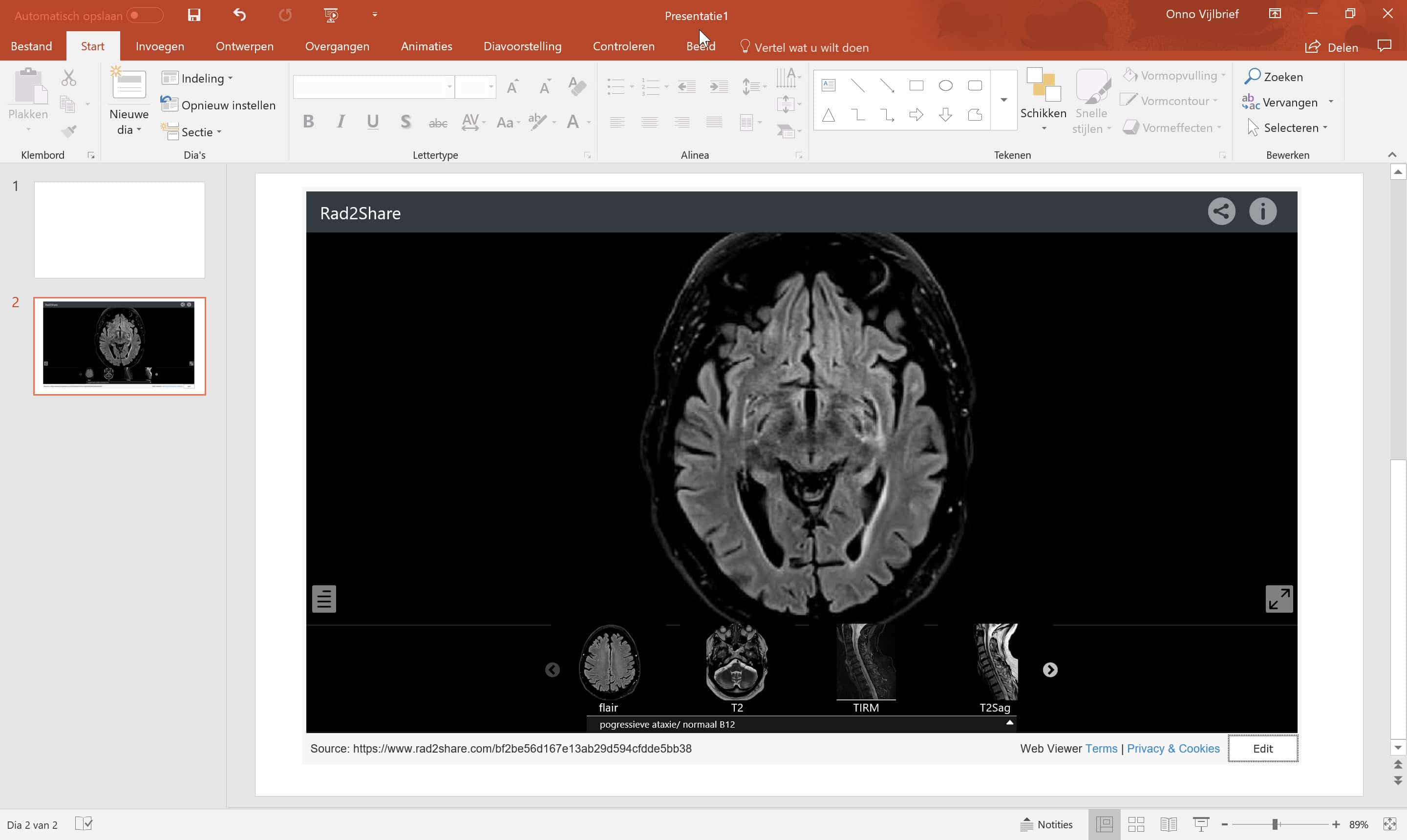1407x840 pixels.
Task: Open the font name combo box
Action: [x=374, y=86]
